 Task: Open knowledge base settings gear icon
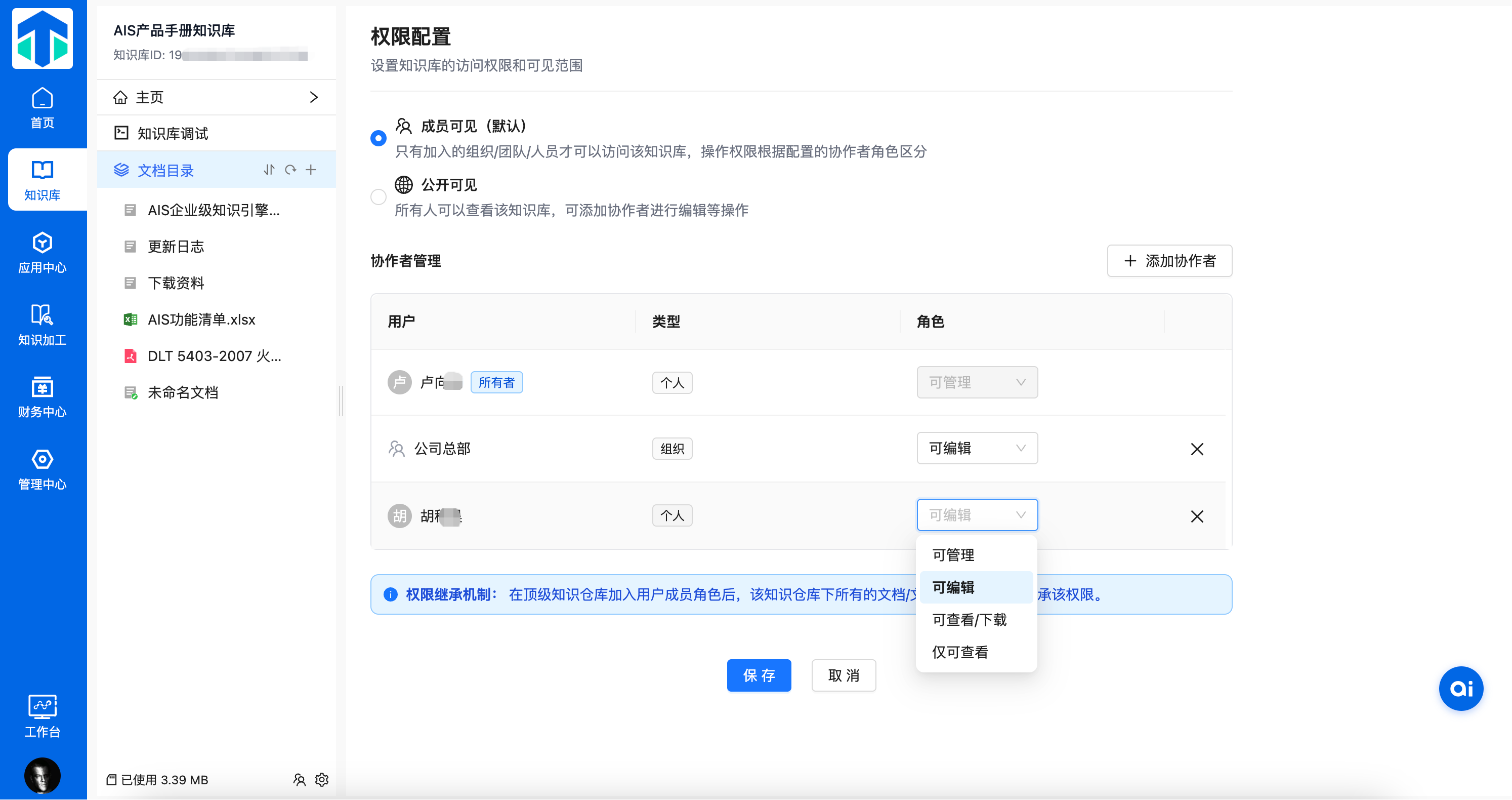click(x=322, y=779)
